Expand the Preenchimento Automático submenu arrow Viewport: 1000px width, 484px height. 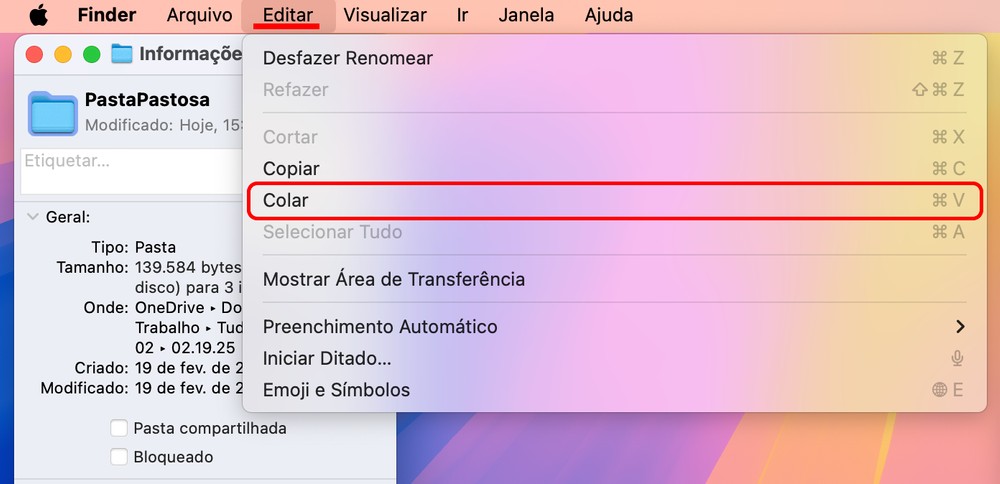click(x=960, y=326)
